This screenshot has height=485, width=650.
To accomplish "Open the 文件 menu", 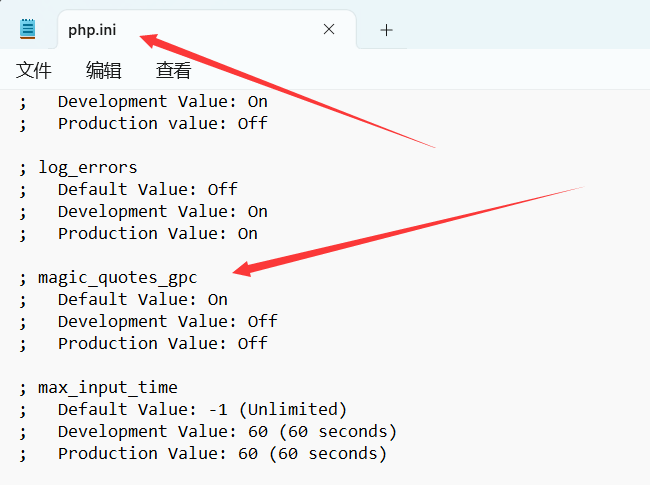I will [34, 70].
